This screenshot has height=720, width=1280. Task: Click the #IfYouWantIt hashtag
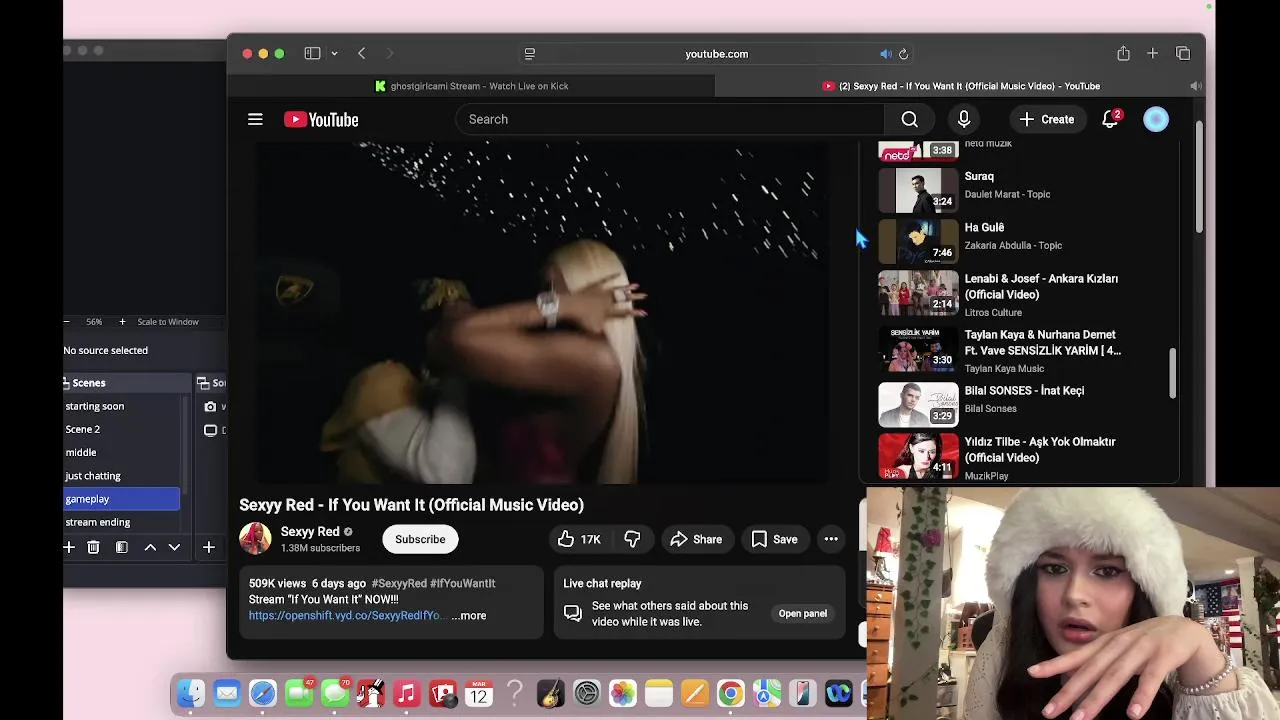click(x=463, y=583)
